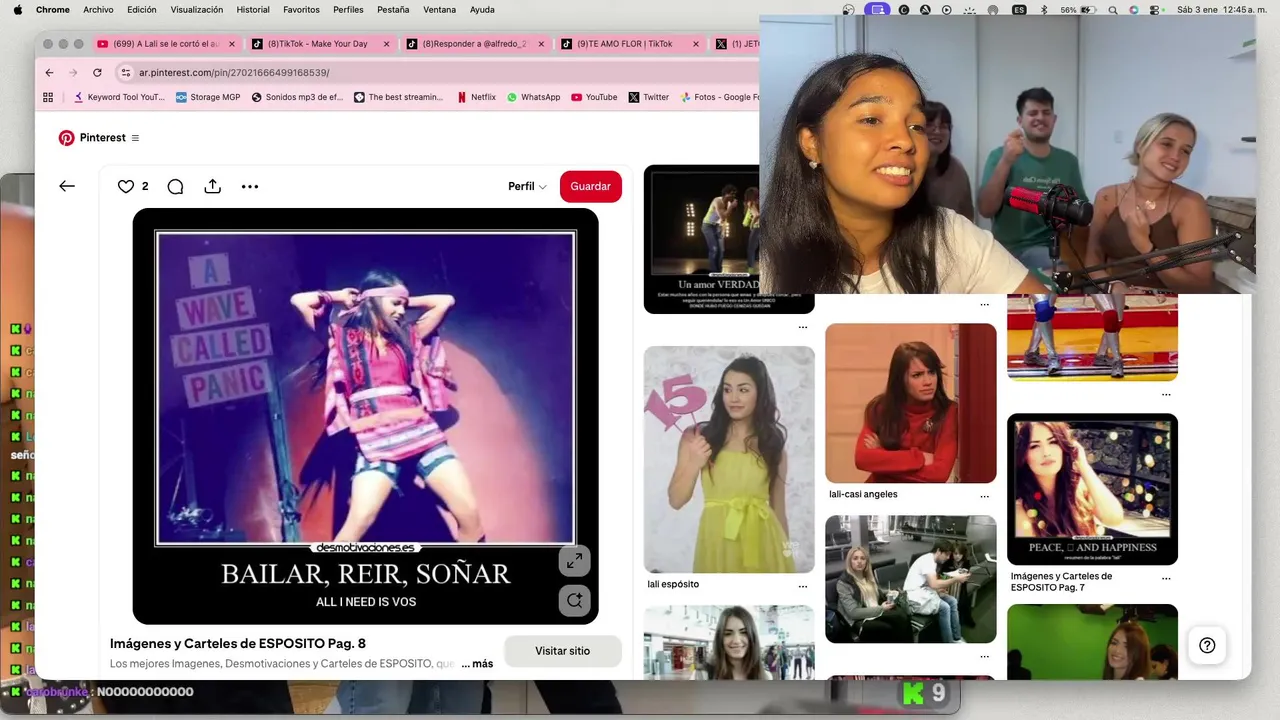This screenshot has width=1280, height=720.
Task: Open the Ayuda menu
Action: click(482, 10)
